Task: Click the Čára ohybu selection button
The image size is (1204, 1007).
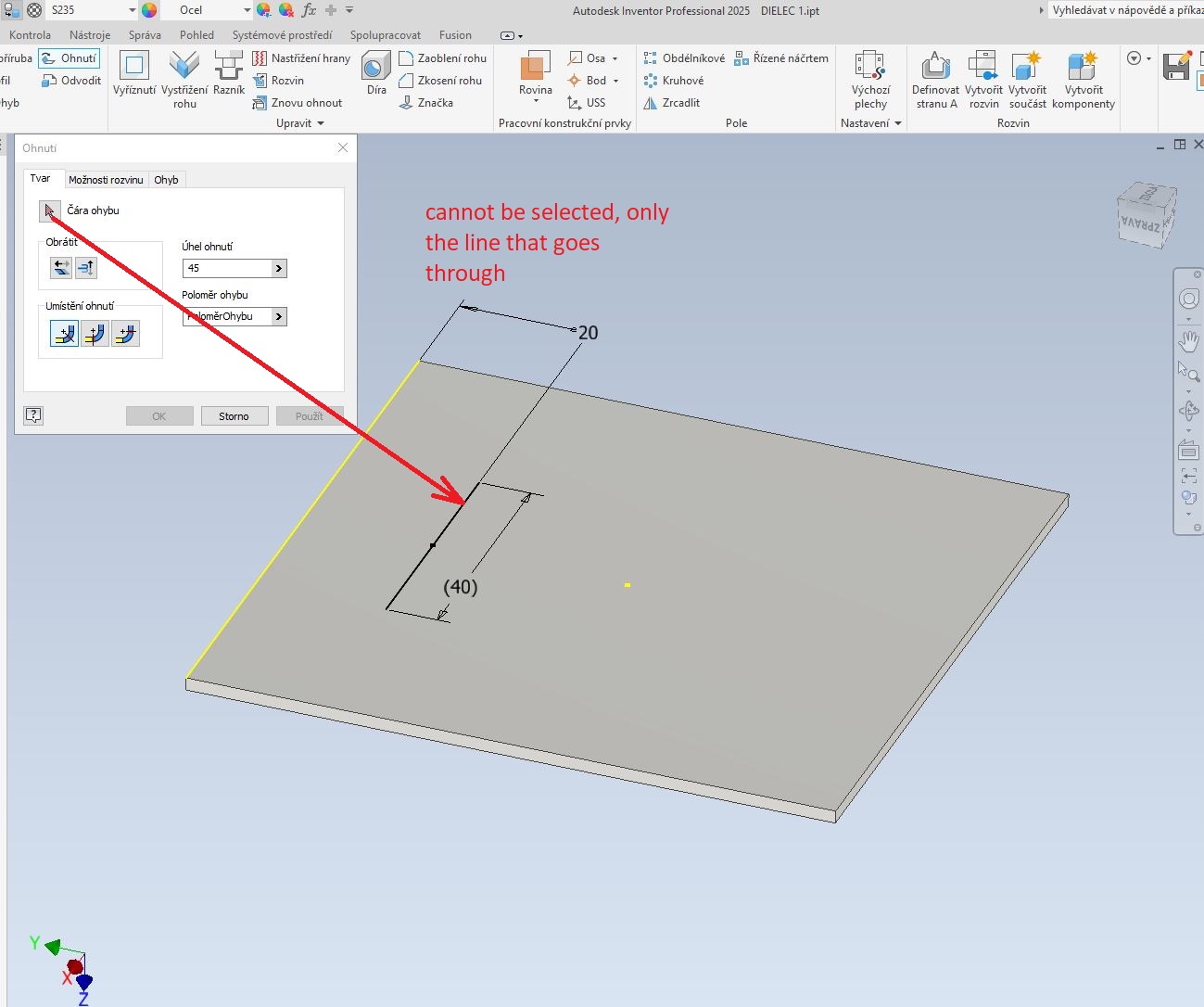Action: point(49,210)
